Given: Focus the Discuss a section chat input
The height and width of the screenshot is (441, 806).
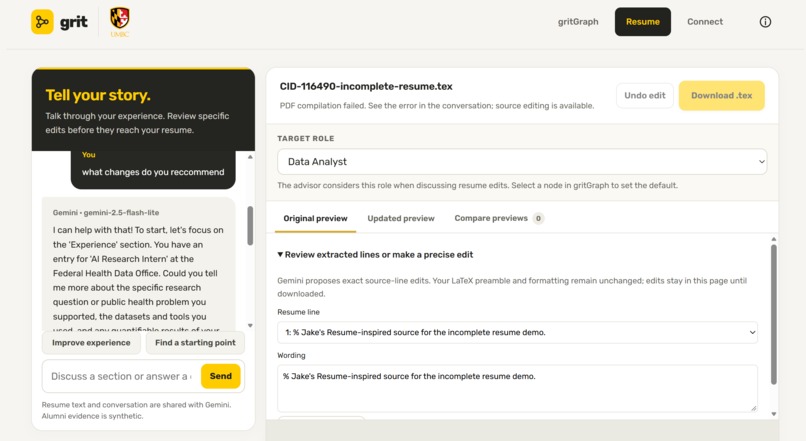Looking at the screenshot, I should pos(121,376).
